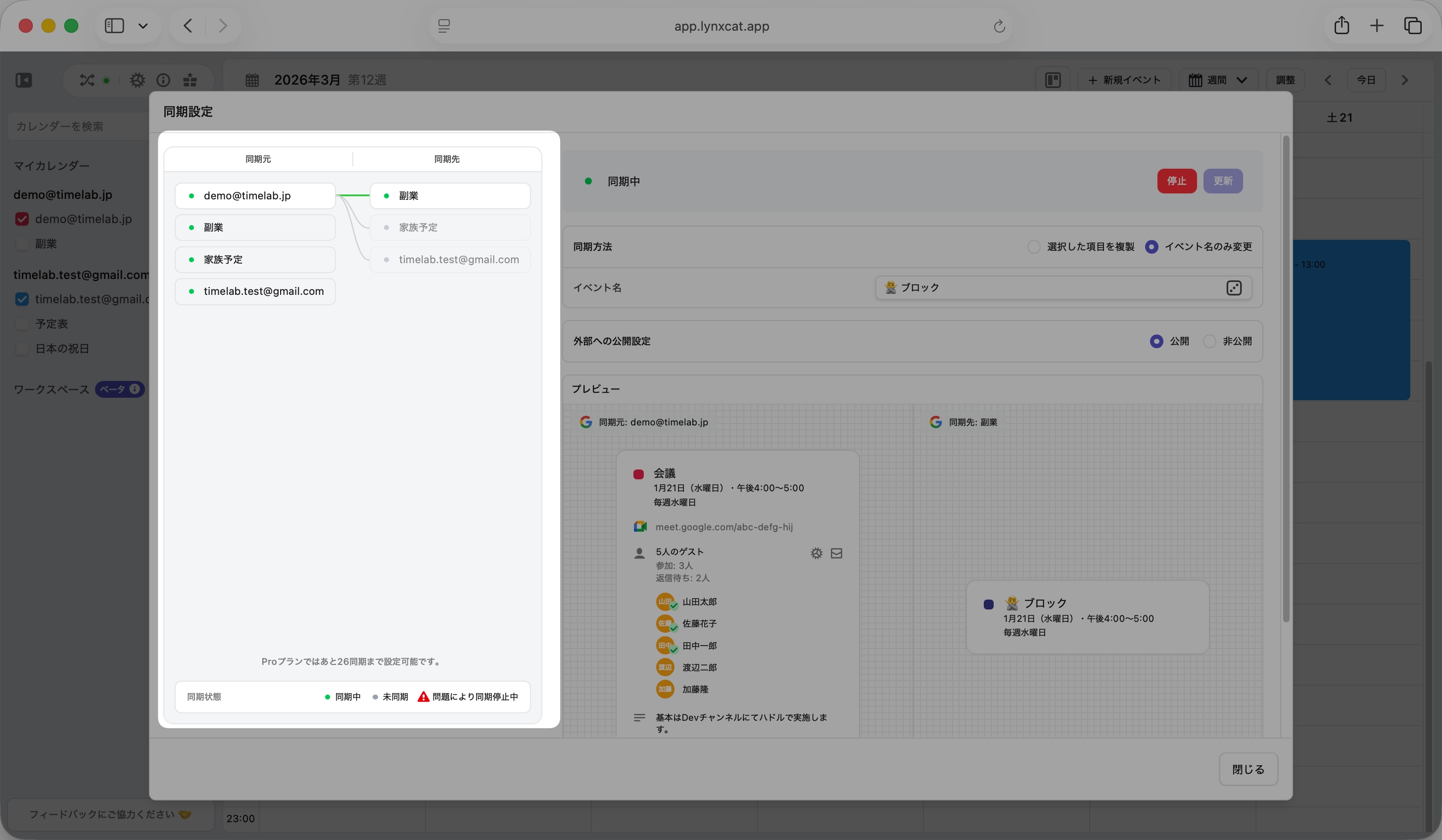Open guest settings gear in preview card
The width and height of the screenshot is (1442, 840).
817,554
